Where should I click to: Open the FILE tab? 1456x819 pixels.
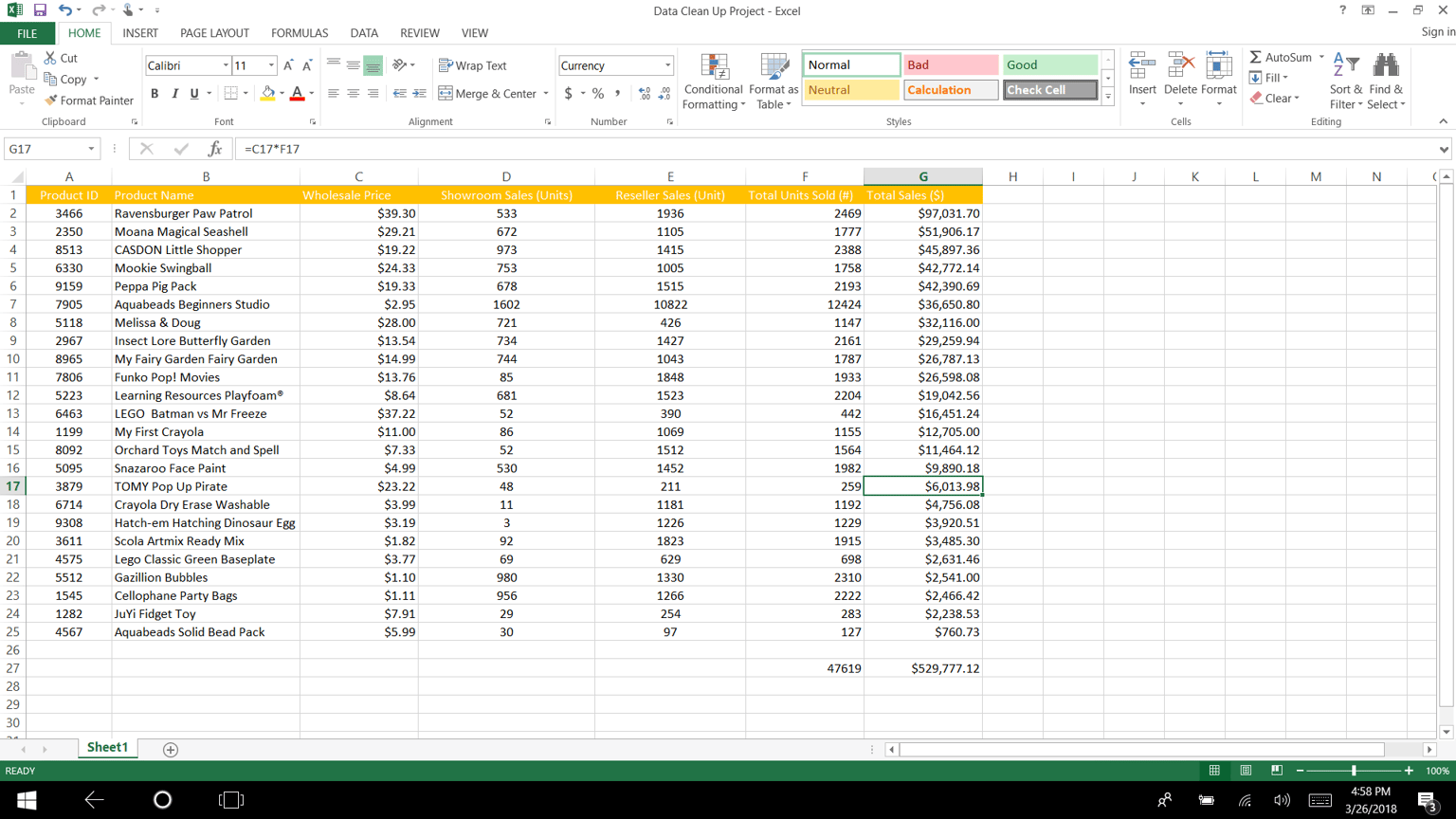[x=27, y=33]
